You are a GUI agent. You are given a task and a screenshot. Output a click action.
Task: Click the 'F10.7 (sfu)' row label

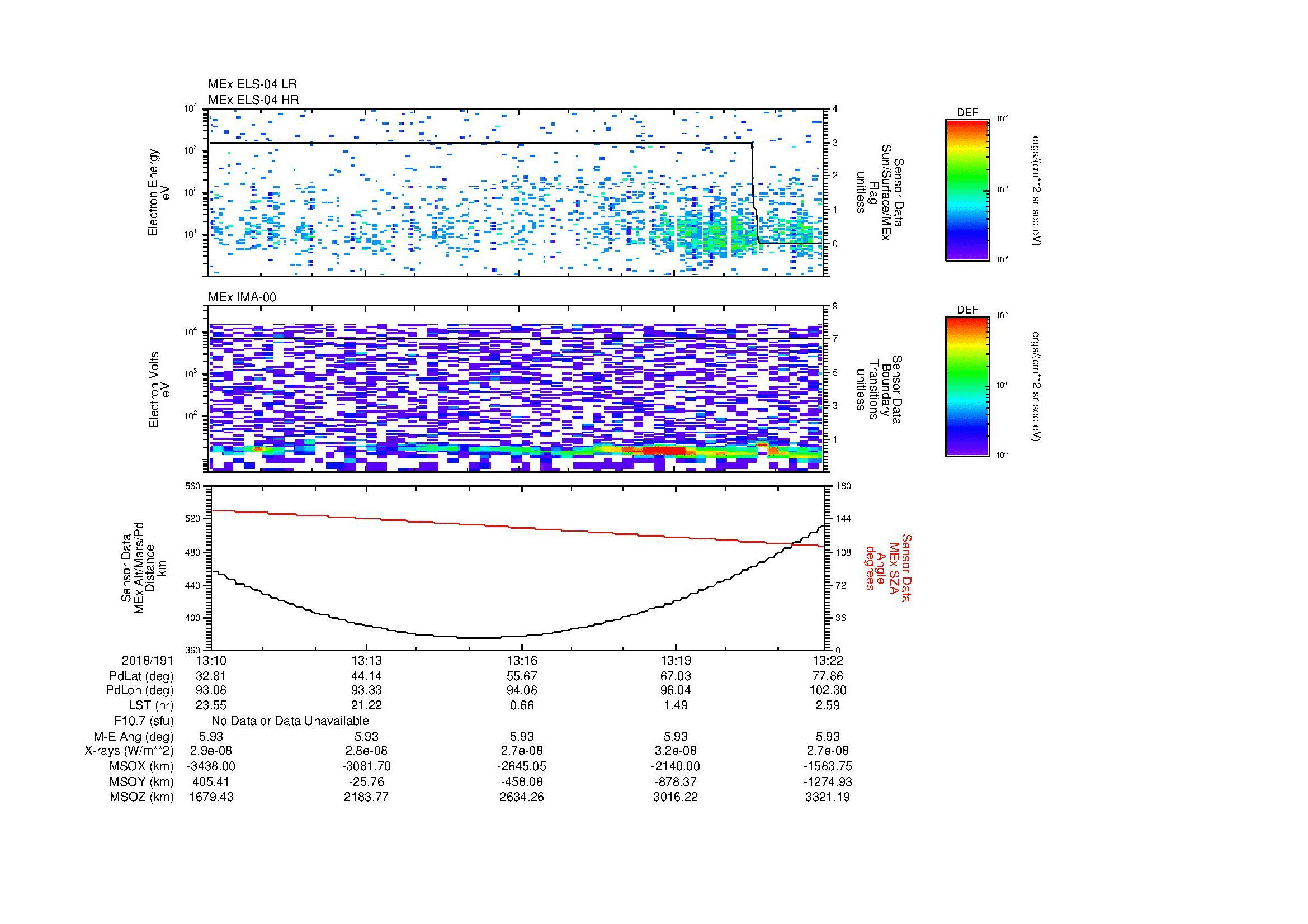[x=144, y=721]
